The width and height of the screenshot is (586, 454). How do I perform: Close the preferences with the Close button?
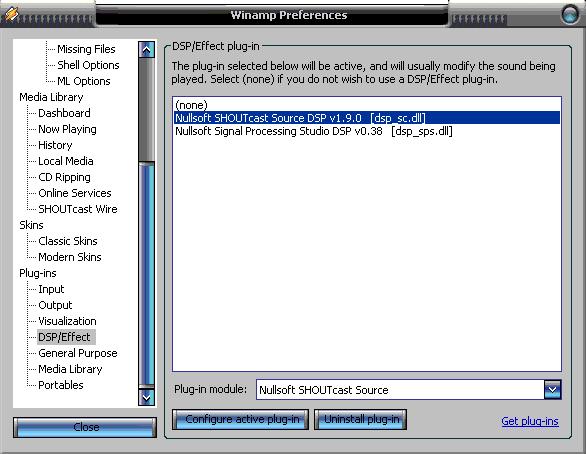(x=85, y=427)
